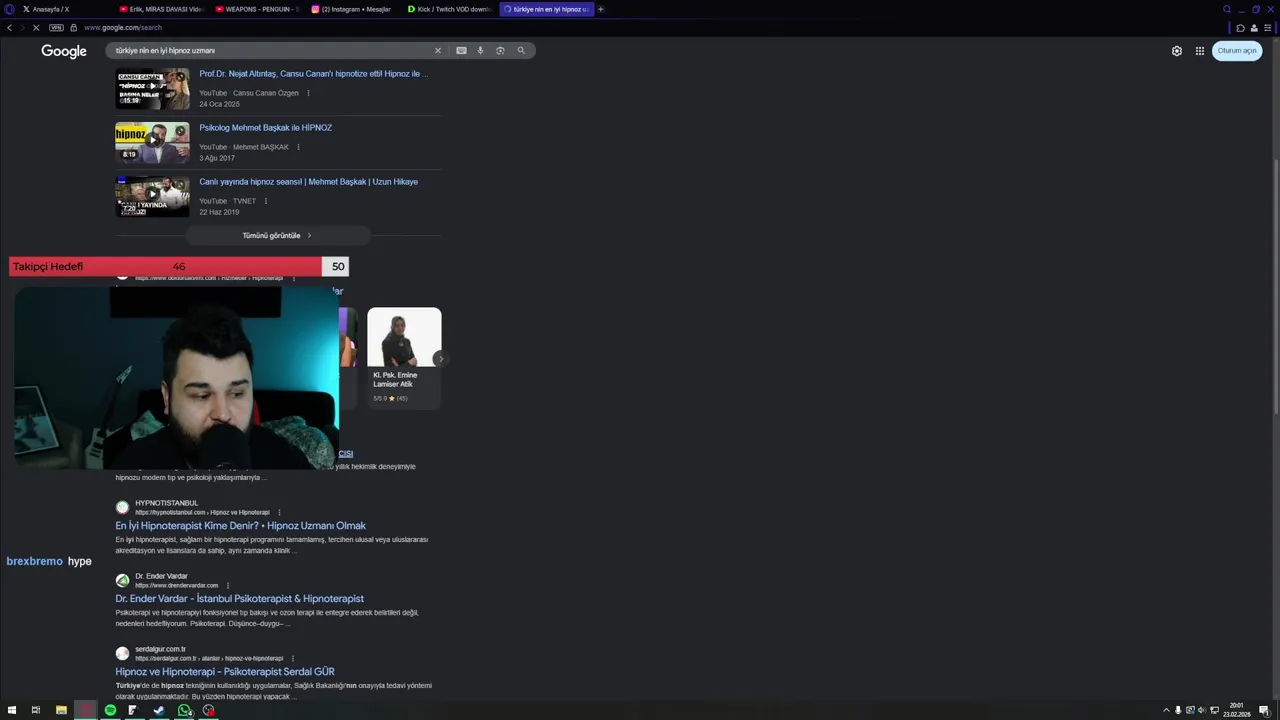Open the Opera menu icon
The width and height of the screenshot is (1280, 720).
8,9
